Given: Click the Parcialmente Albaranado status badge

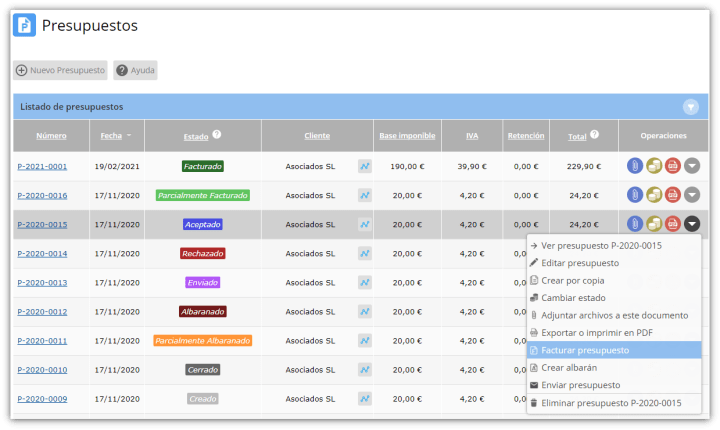Looking at the screenshot, I should tap(202, 341).
